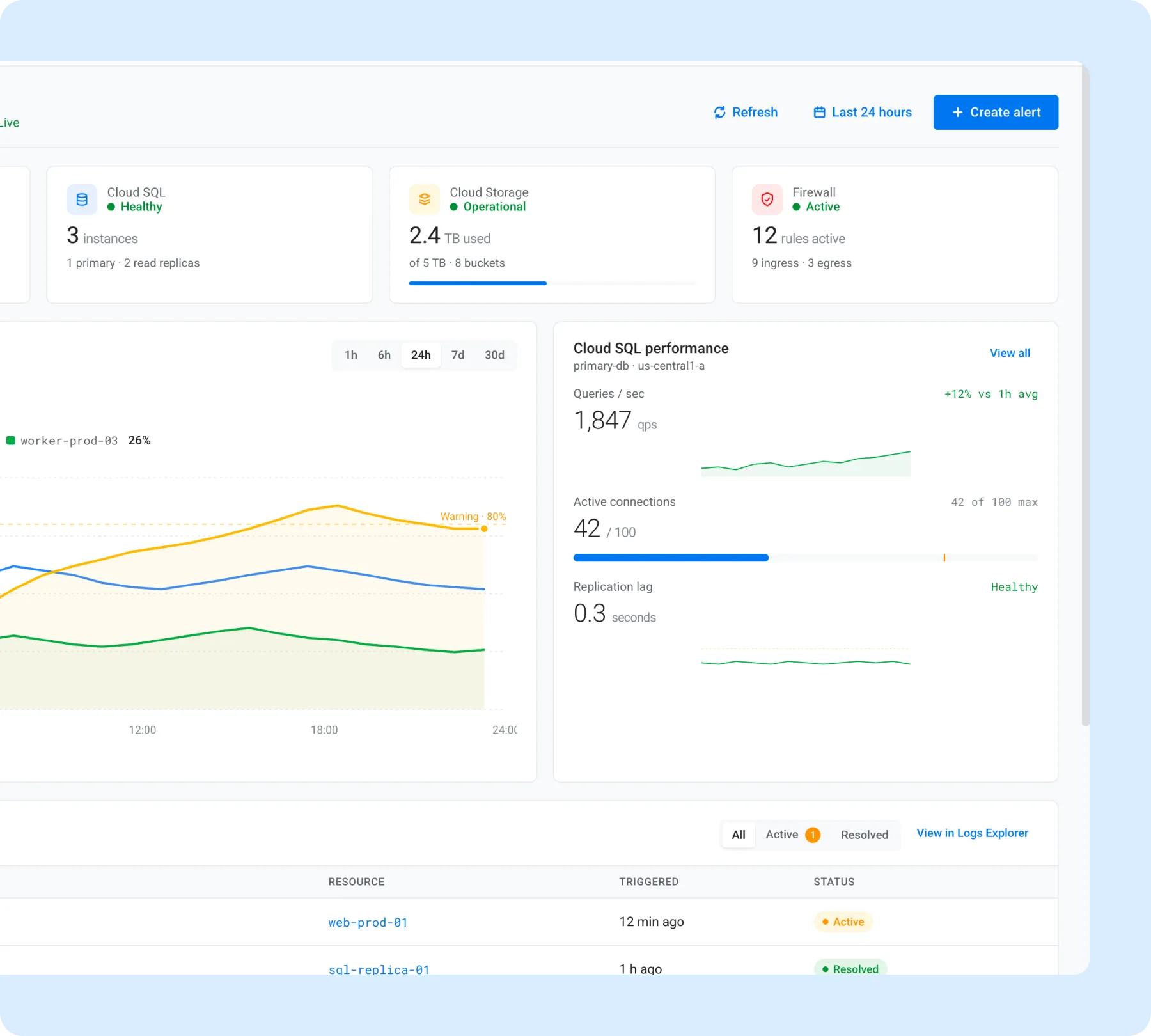Click the Firewall shield icon

click(x=767, y=200)
